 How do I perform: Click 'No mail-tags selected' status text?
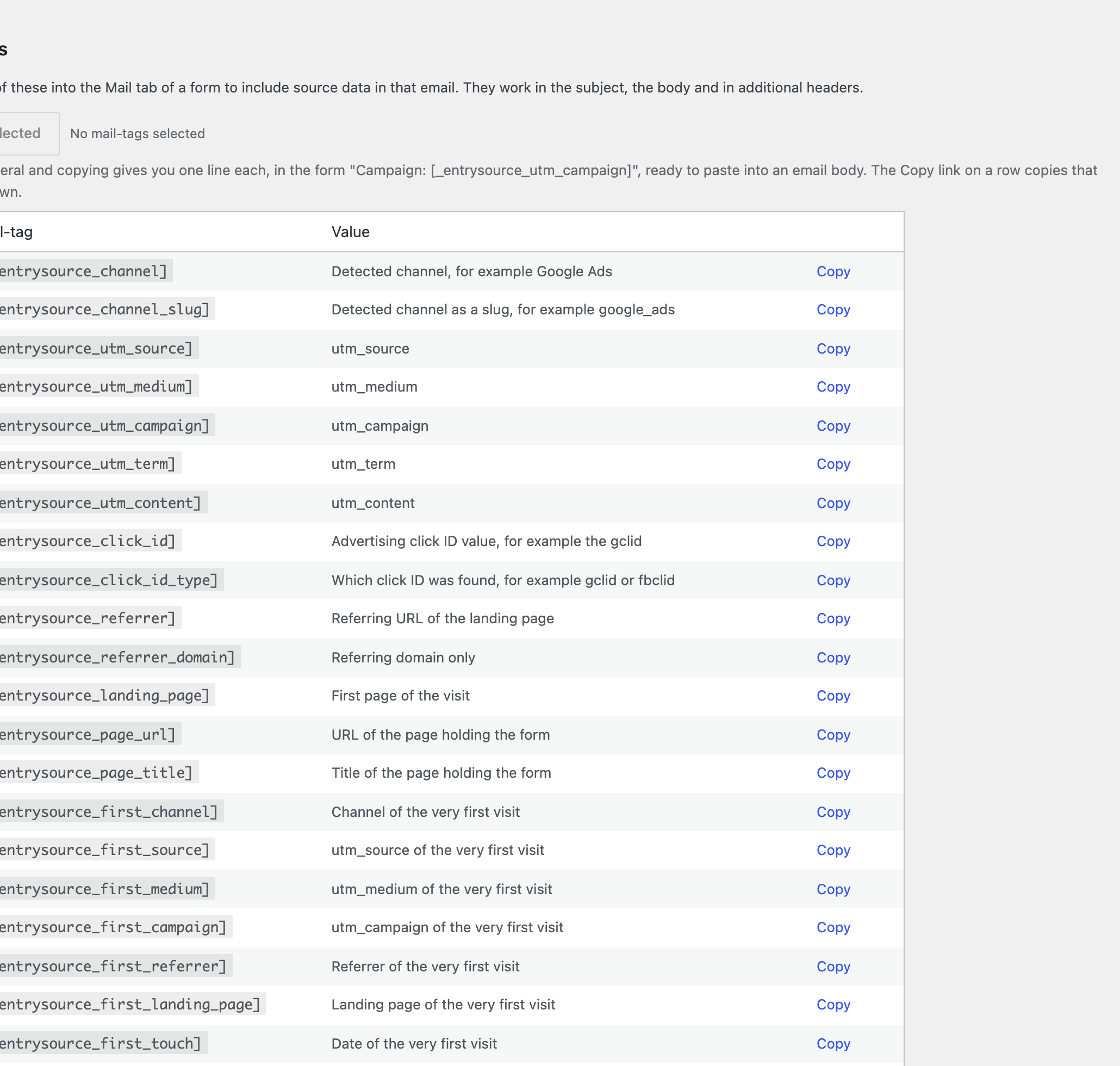click(x=138, y=134)
